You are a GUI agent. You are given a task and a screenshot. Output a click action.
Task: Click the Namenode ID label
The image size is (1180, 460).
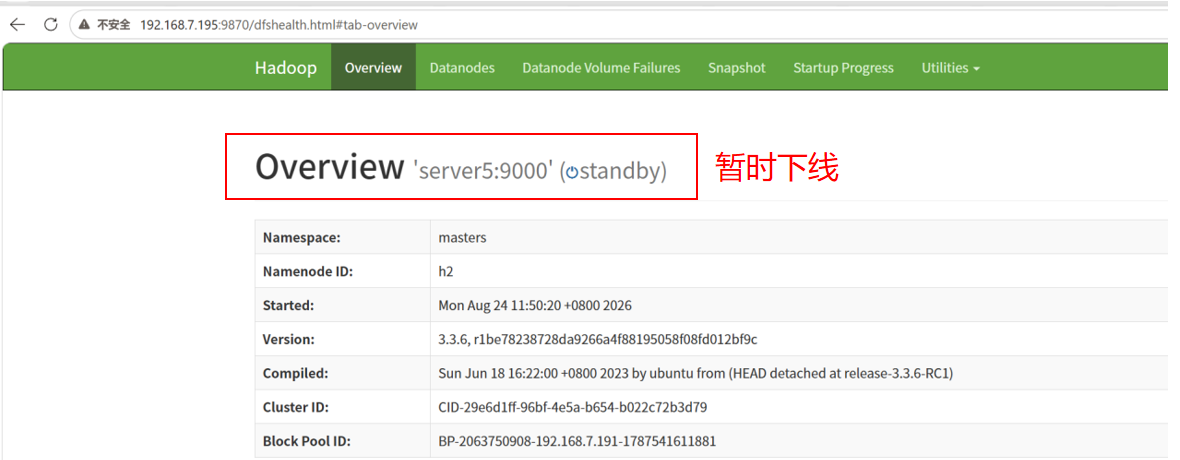(308, 272)
